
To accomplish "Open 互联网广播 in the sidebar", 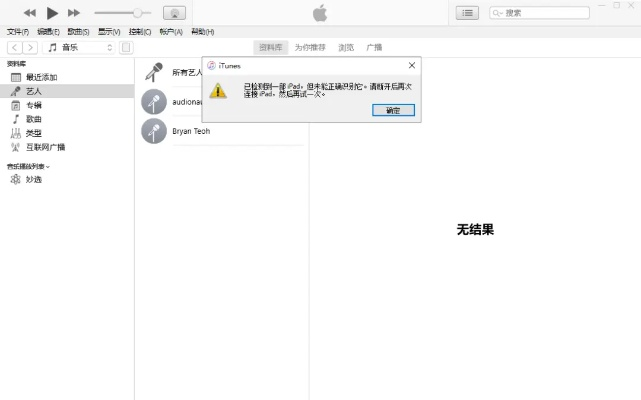I will click(45, 147).
